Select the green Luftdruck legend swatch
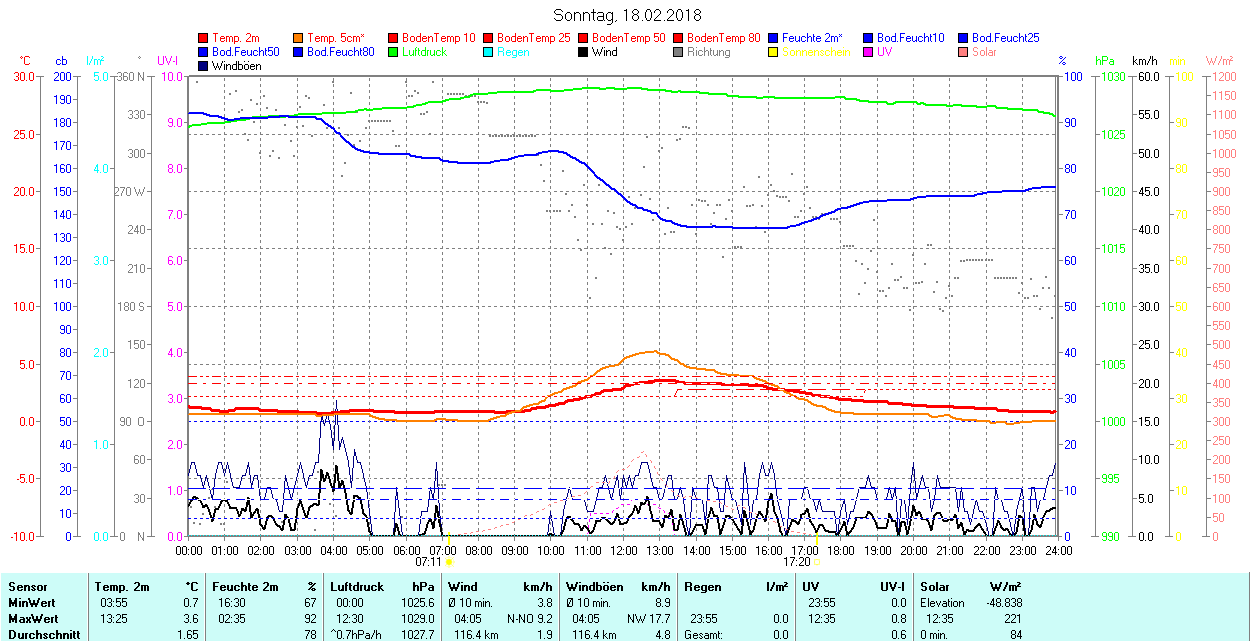The height and width of the screenshot is (641, 1250). pyautogui.click(x=394, y=52)
